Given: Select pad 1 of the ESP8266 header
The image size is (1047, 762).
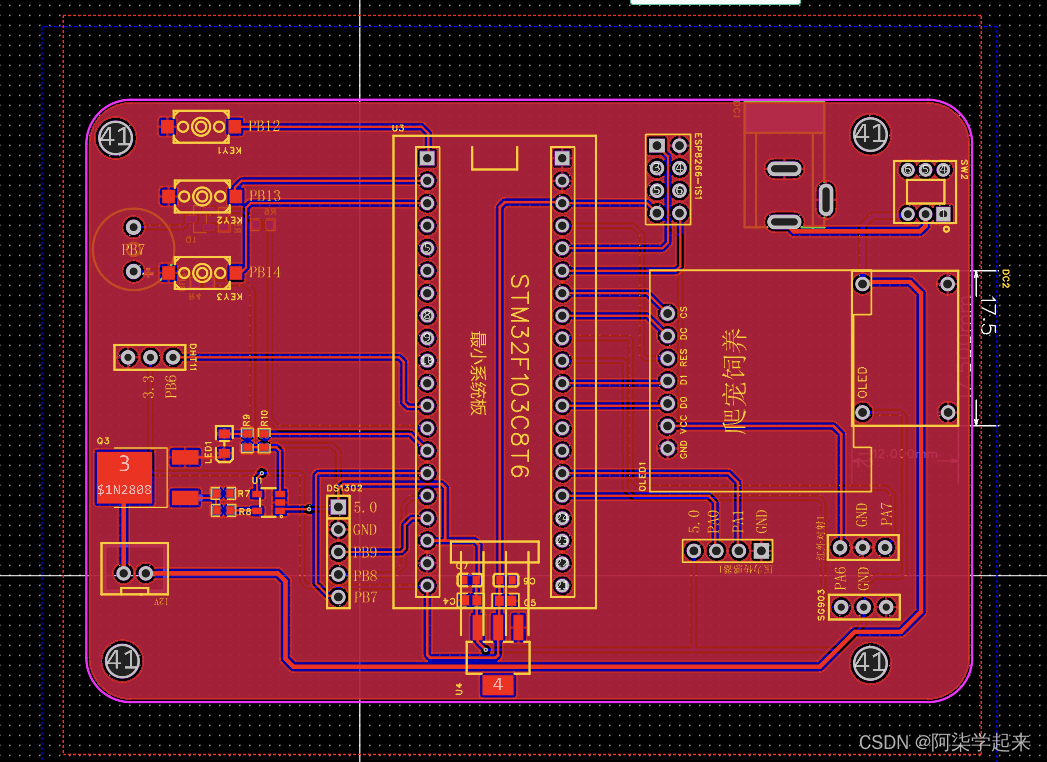Looking at the screenshot, I should [656, 145].
